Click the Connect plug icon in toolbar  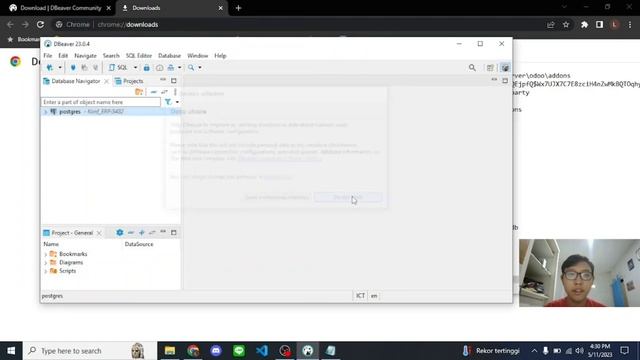pyautogui.click(x=73, y=68)
